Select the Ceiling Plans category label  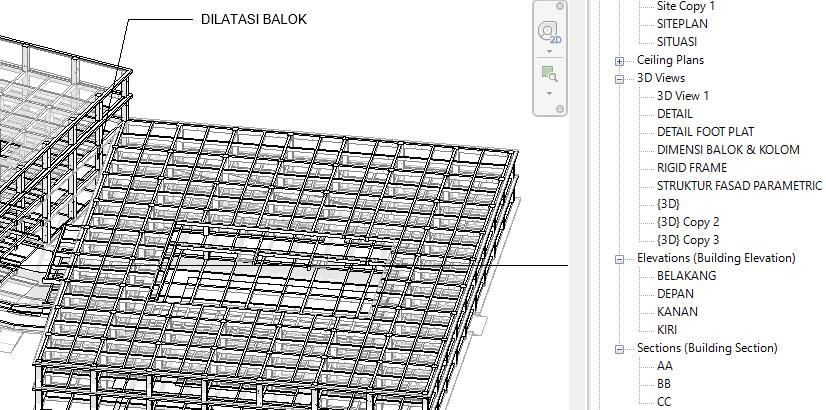[670, 60]
